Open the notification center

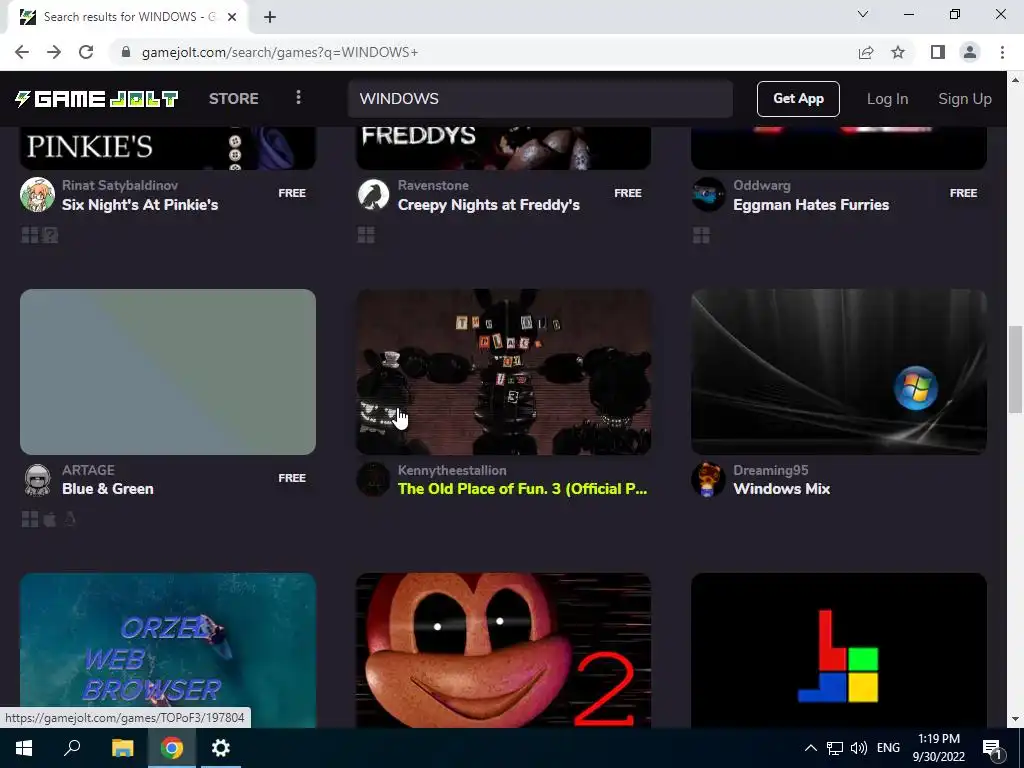point(992,749)
